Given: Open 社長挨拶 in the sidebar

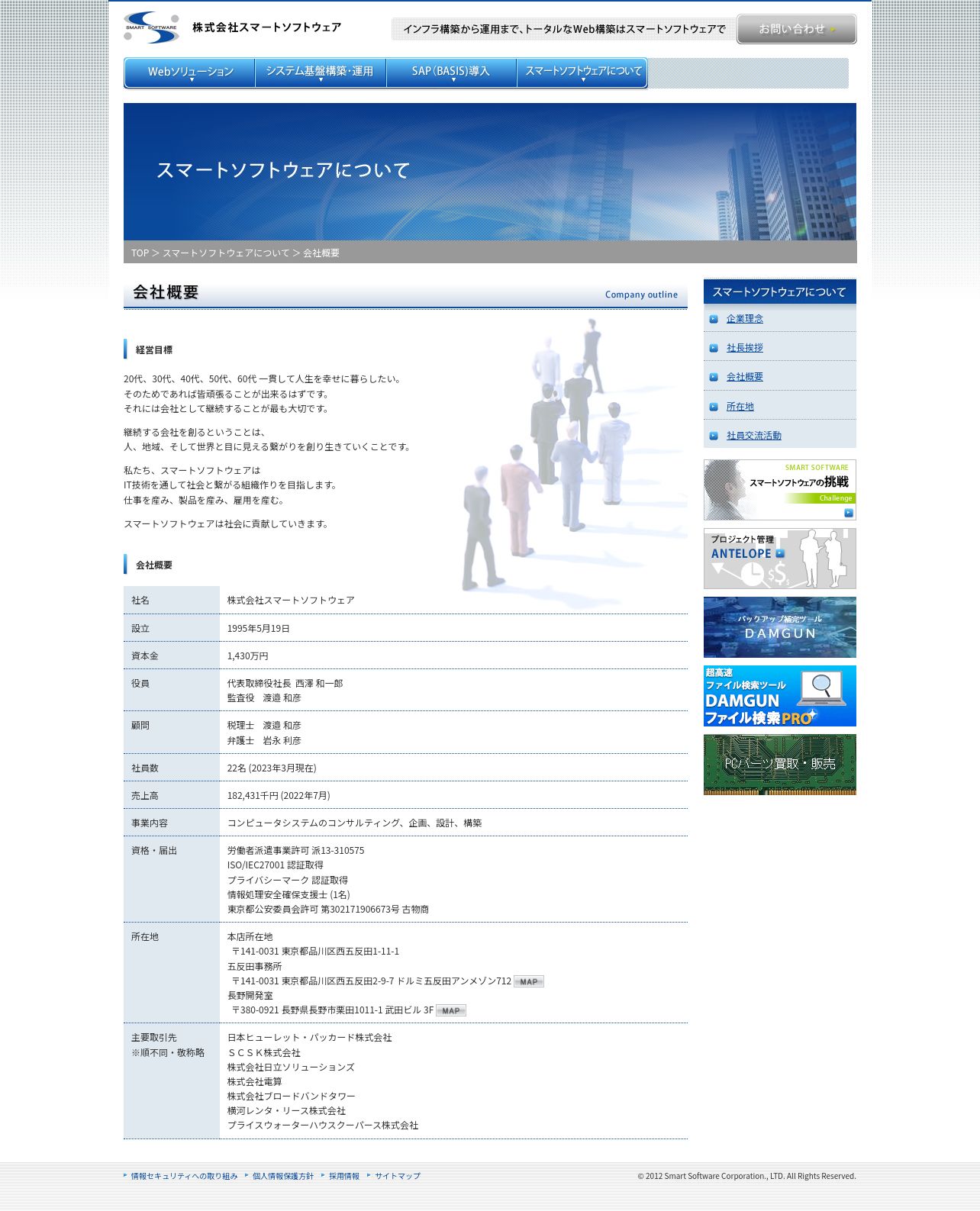Looking at the screenshot, I should (745, 347).
